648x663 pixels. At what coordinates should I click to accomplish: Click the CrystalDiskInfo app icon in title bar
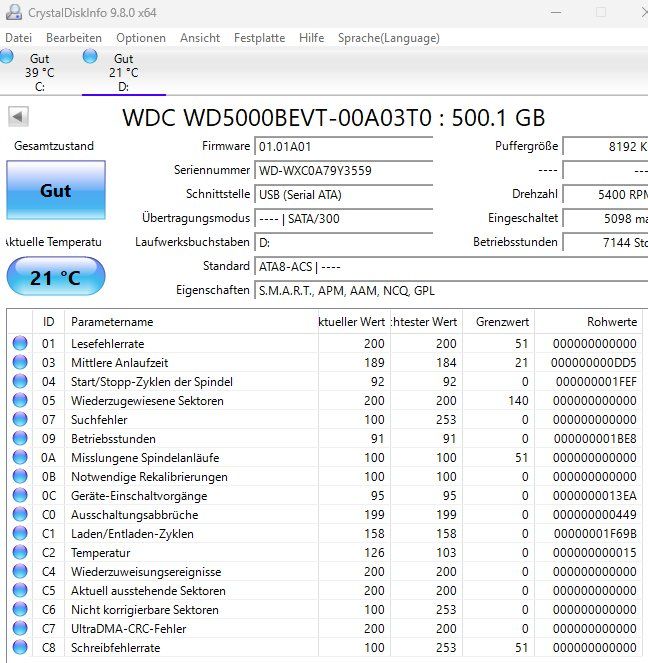tap(14, 12)
